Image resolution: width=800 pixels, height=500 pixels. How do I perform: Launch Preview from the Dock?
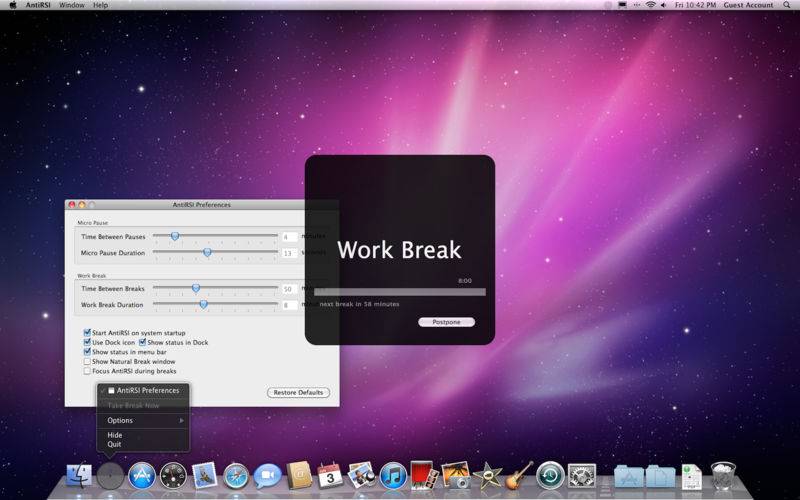click(362, 474)
